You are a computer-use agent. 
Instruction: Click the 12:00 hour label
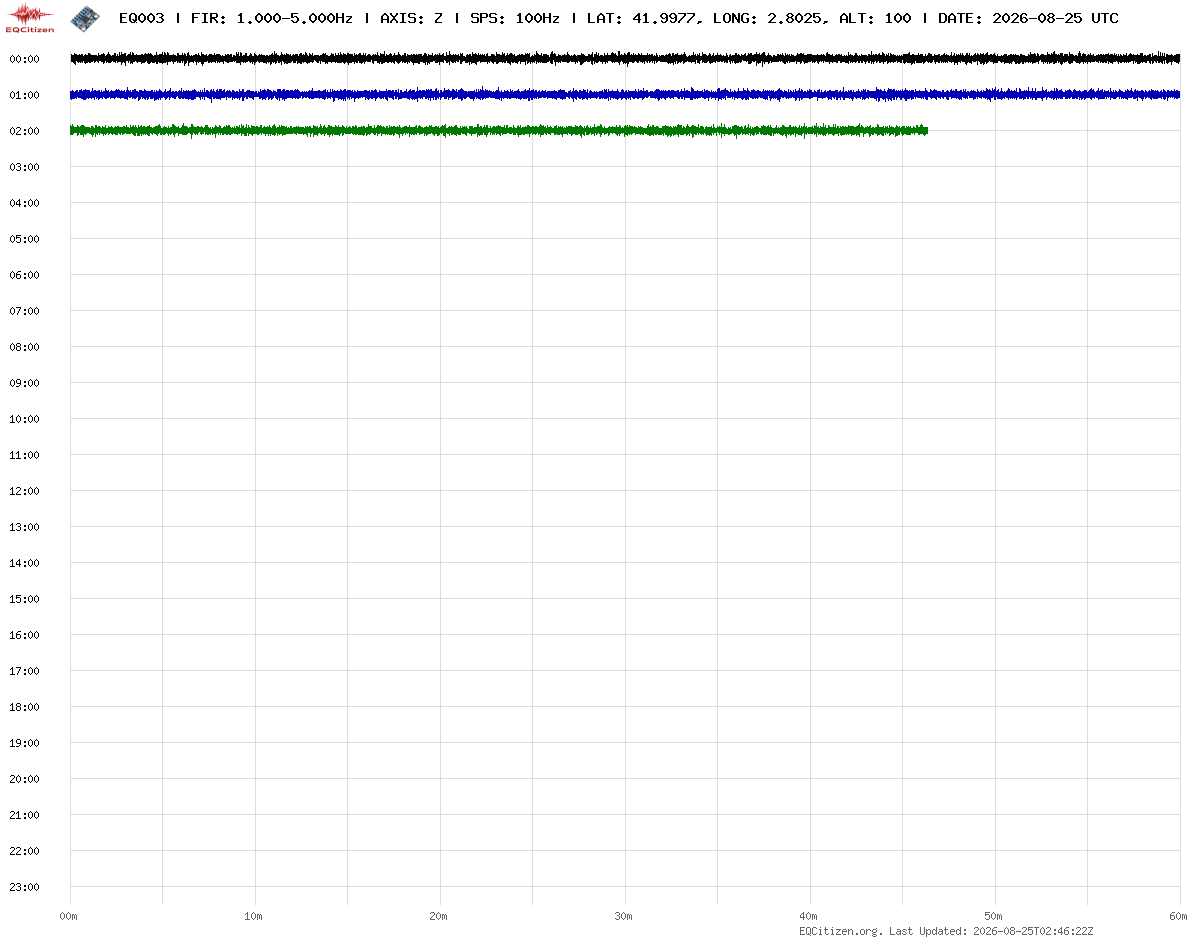[24, 491]
